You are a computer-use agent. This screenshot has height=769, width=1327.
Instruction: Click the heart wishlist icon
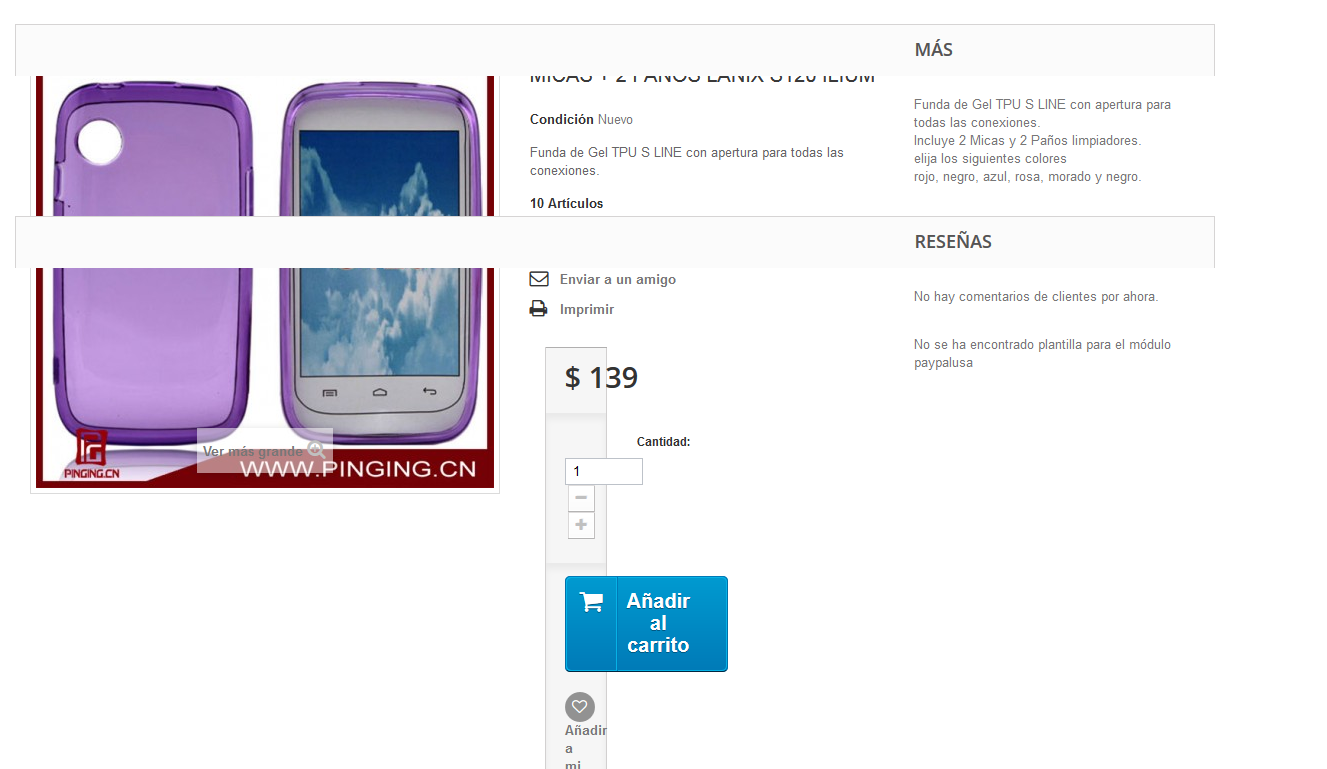580,707
